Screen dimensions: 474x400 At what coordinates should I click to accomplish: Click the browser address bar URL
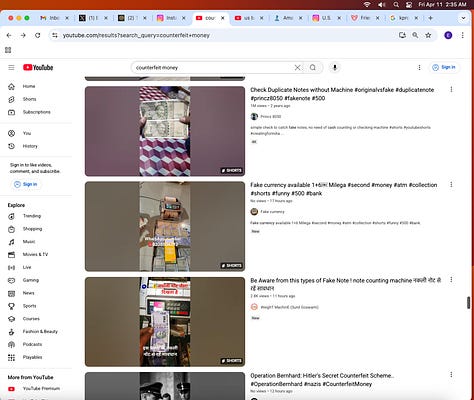[x=136, y=35]
